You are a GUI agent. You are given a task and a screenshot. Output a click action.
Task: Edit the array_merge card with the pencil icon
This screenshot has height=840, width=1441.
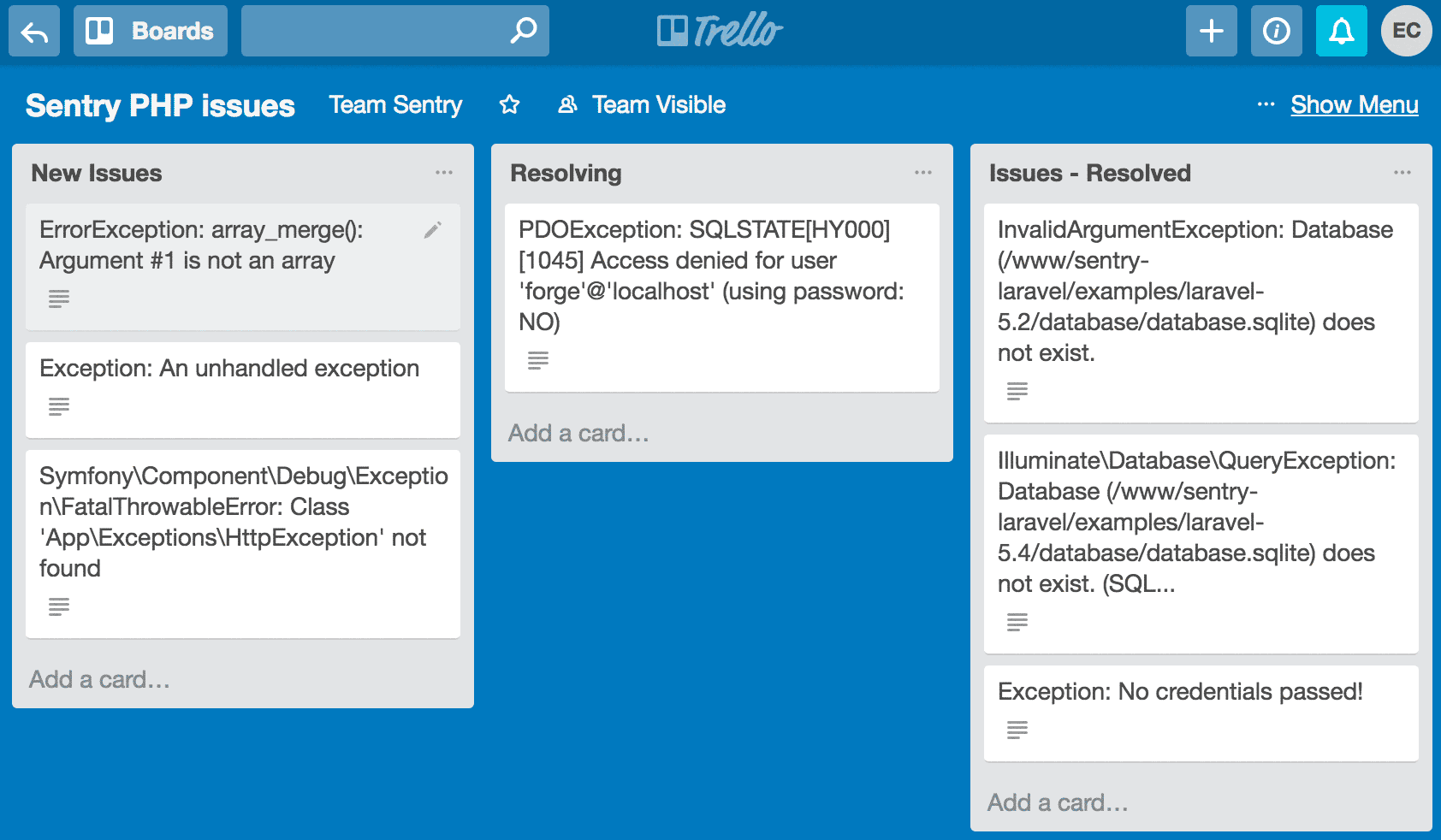[433, 230]
